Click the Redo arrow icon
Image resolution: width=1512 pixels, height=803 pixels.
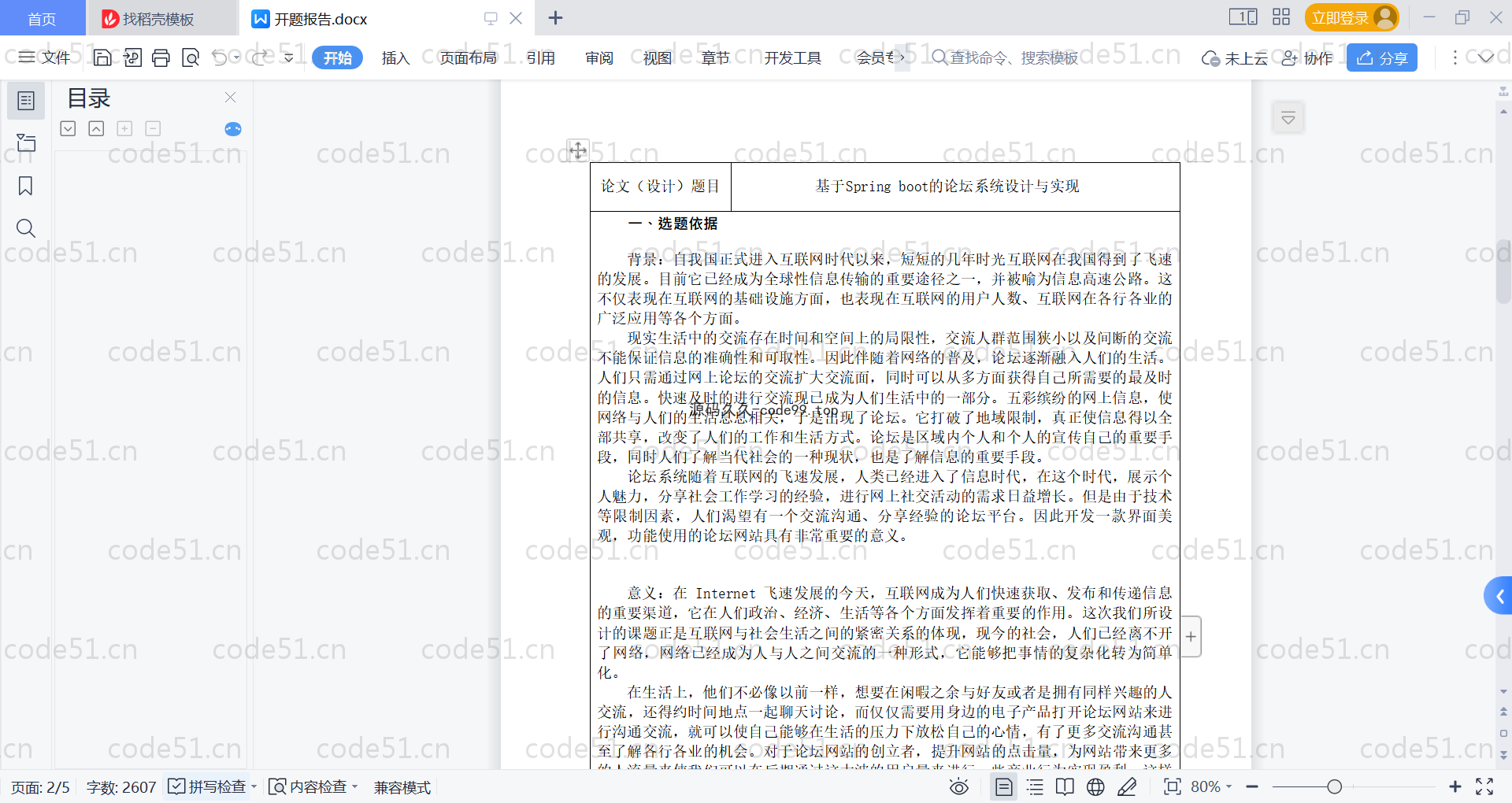(x=261, y=57)
